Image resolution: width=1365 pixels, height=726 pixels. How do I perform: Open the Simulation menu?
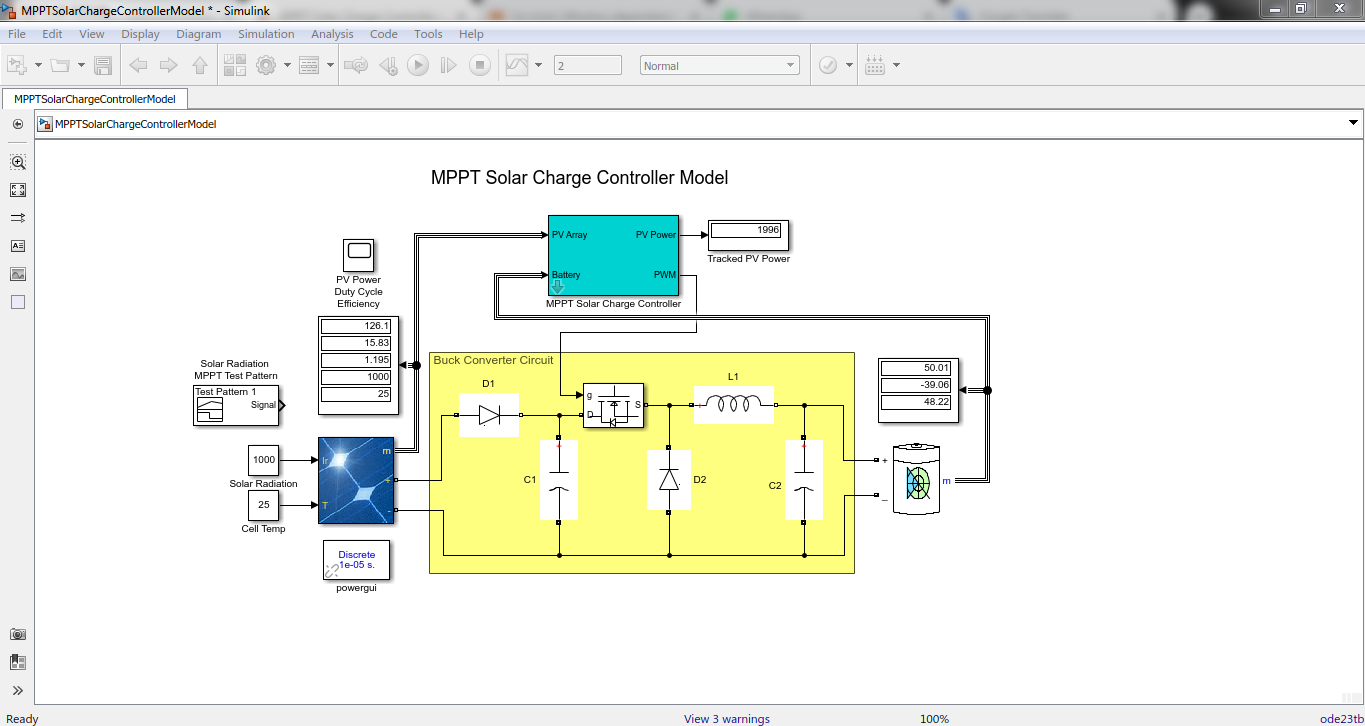(266, 34)
